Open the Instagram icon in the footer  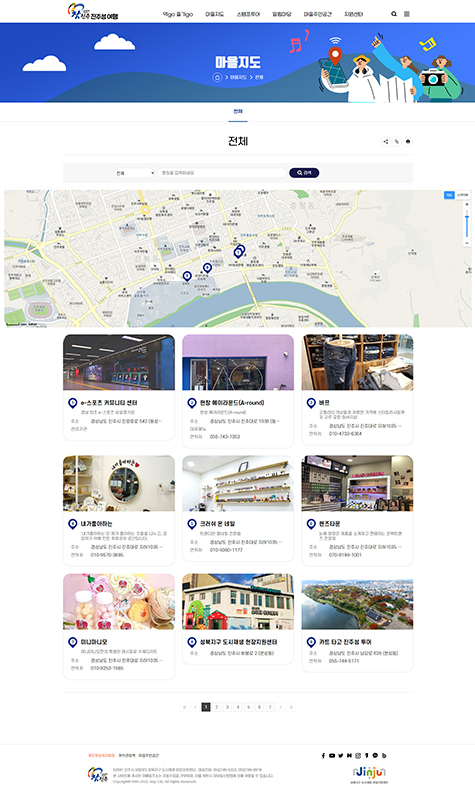(x=358, y=756)
